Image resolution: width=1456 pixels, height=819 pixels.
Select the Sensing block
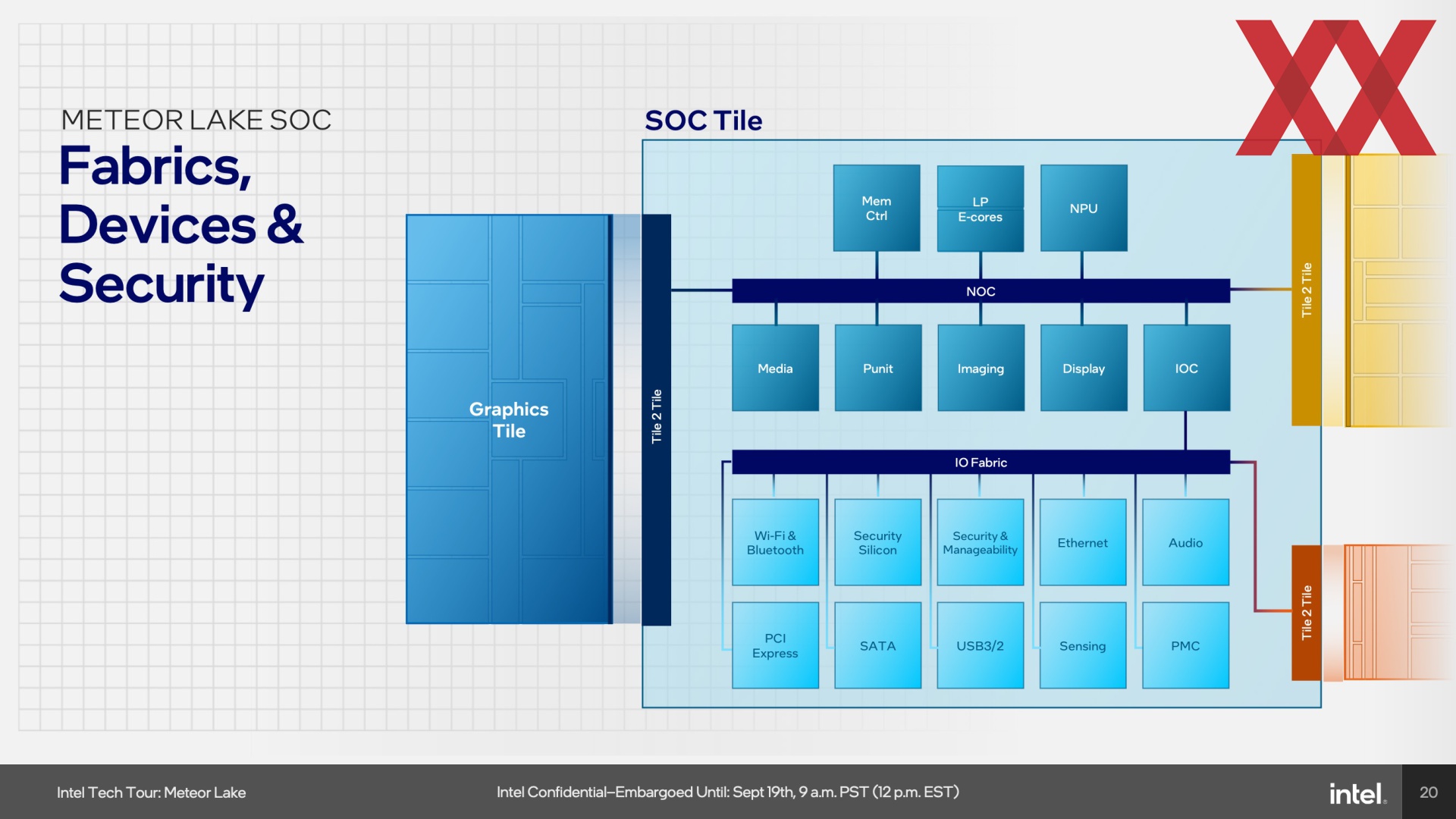point(1083,645)
